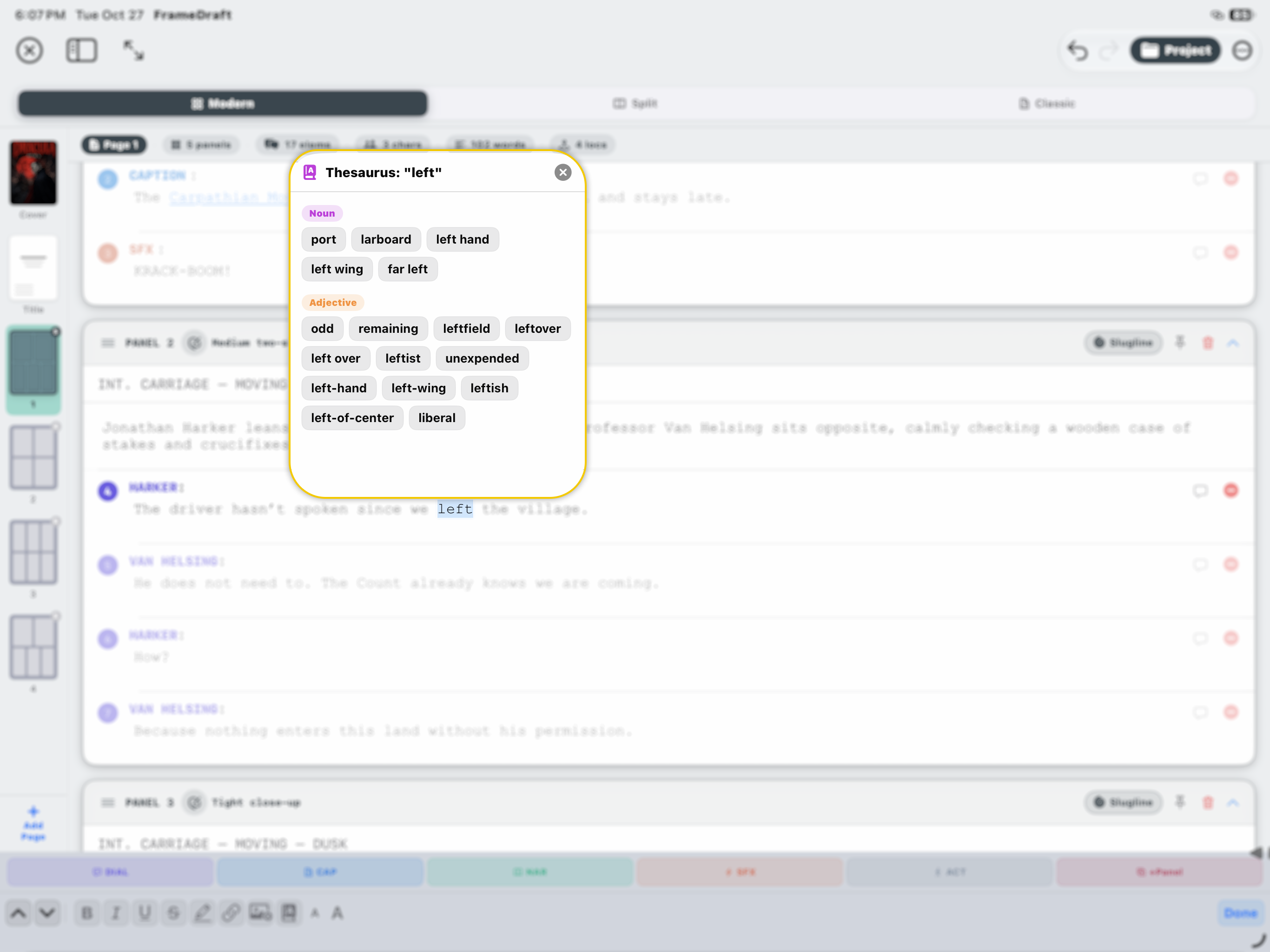Toggle the sidebar panel icon
This screenshot has height=952, width=1270.
point(81,51)
